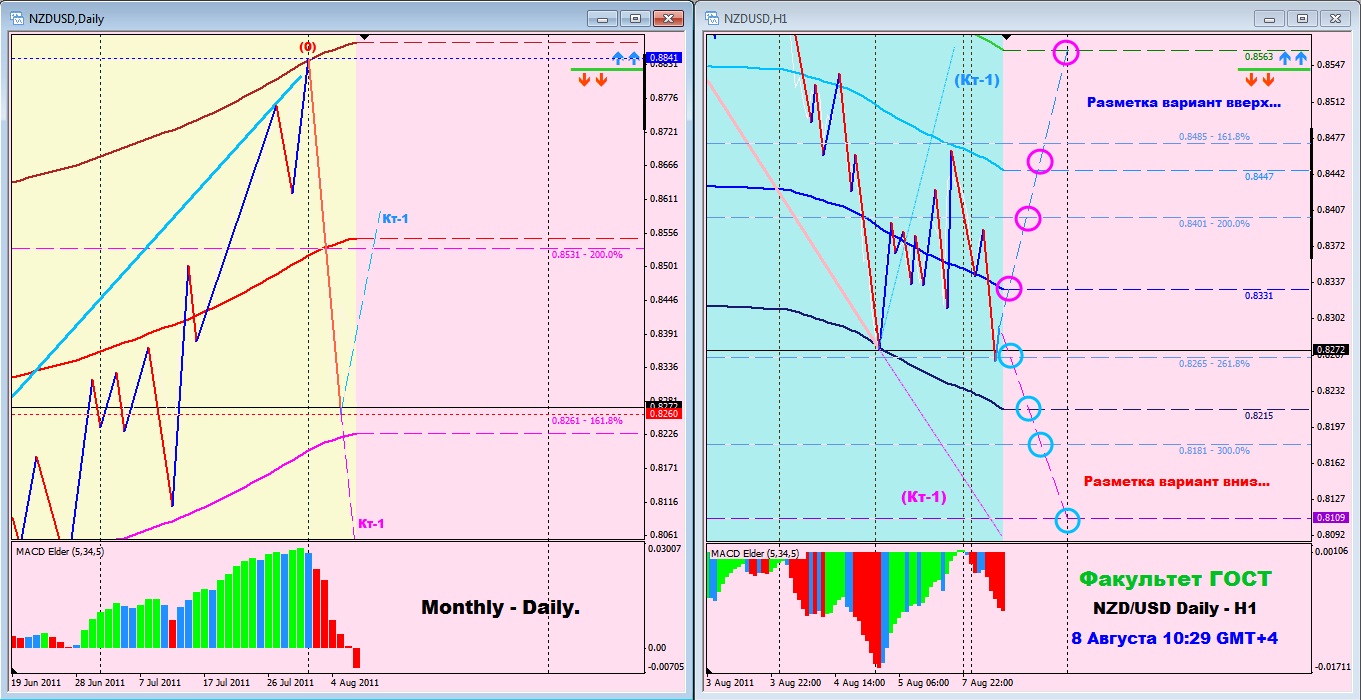Click the green 0.8563 label in H1 chart

(x=1258, y=58)
